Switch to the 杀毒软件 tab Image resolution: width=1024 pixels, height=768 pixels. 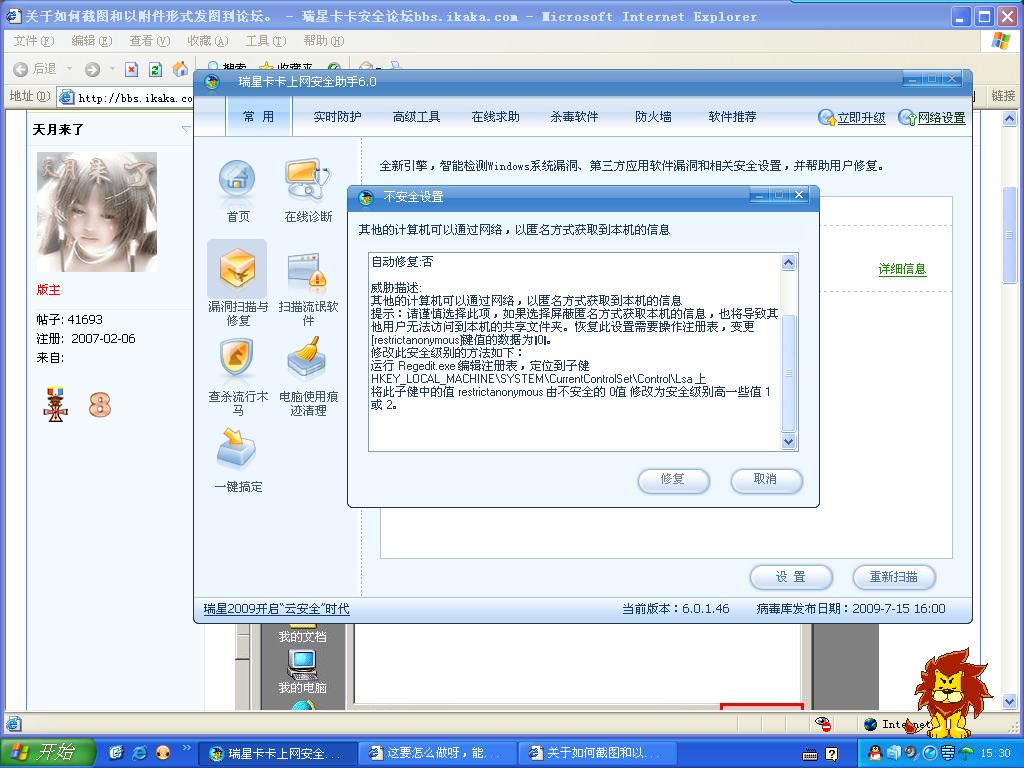click(574, 117)
